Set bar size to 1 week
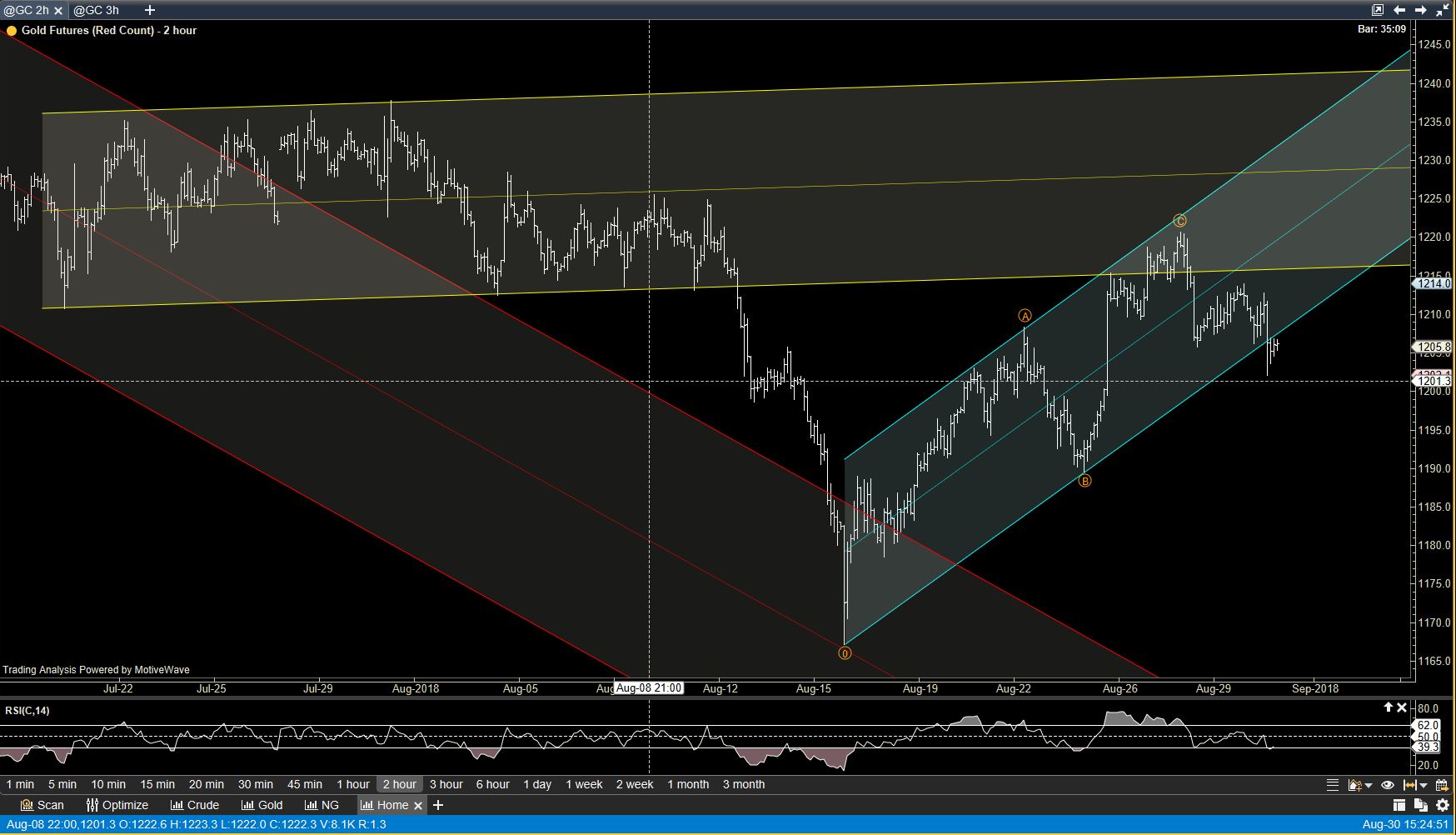The image size is (1456, 835). (584, 784)
